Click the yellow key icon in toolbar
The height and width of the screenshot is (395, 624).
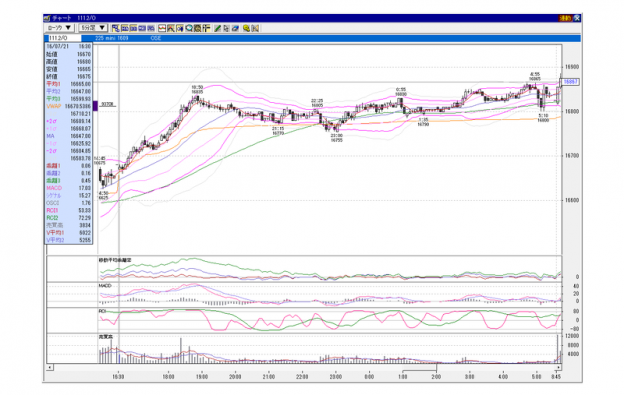[x=246, y=28]
